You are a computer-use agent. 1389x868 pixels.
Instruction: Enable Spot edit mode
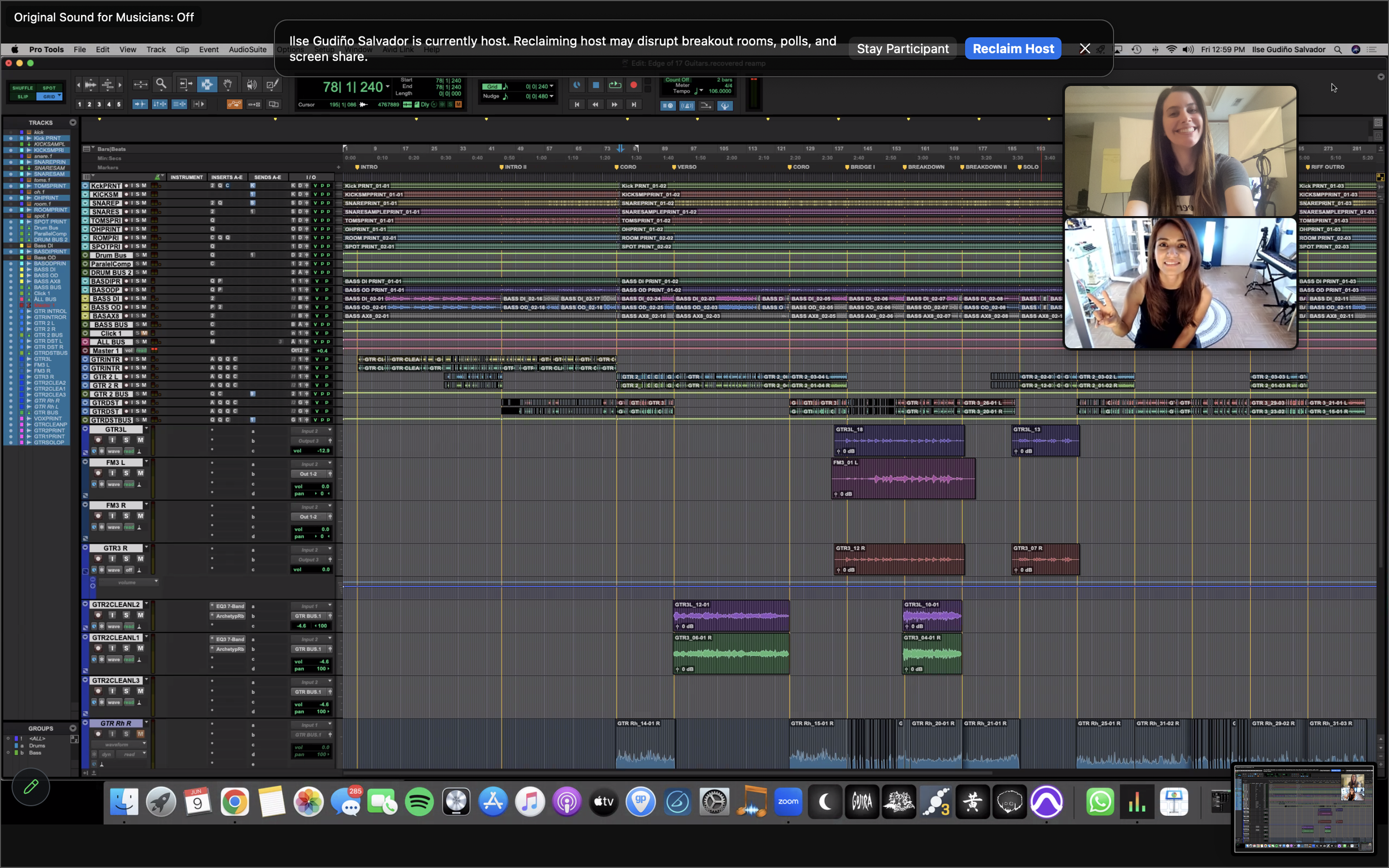pos(49,88)
